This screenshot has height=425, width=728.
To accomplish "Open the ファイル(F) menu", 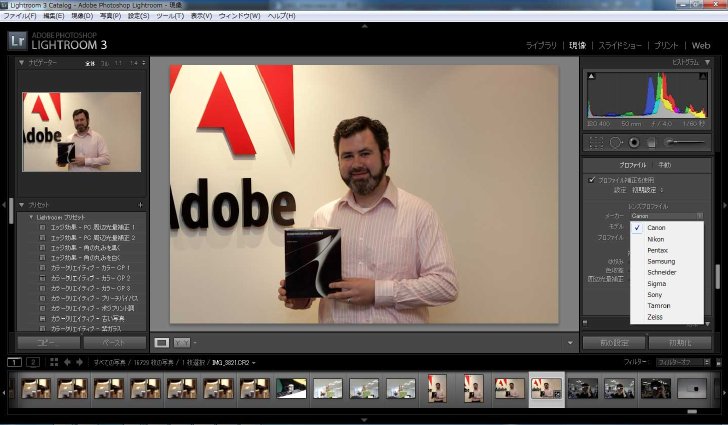I will coord(20,16).
